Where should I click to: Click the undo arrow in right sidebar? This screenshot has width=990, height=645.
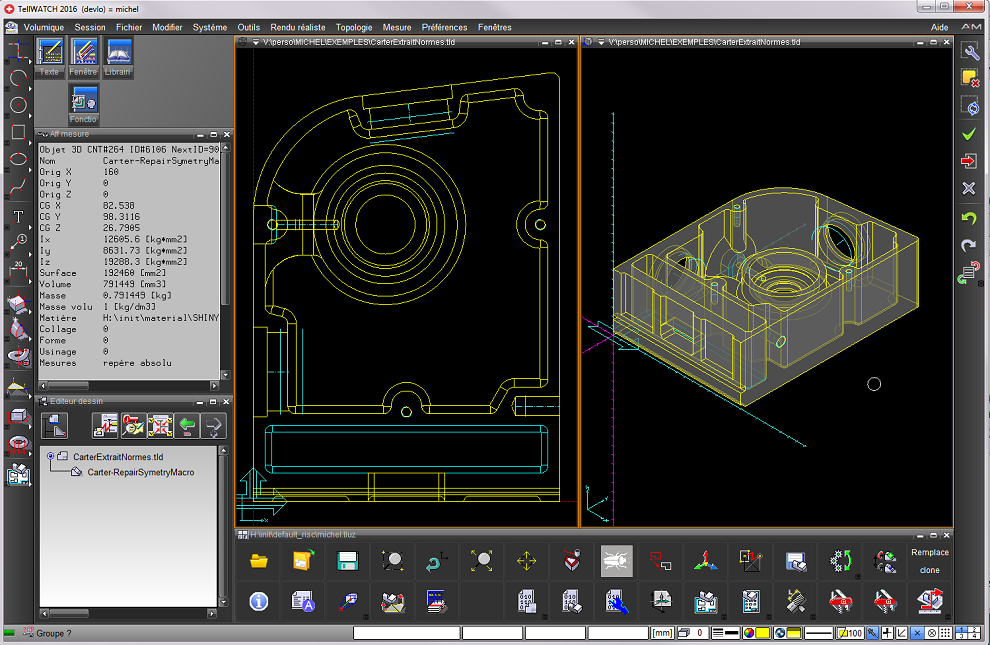click(x=968, y=218)
